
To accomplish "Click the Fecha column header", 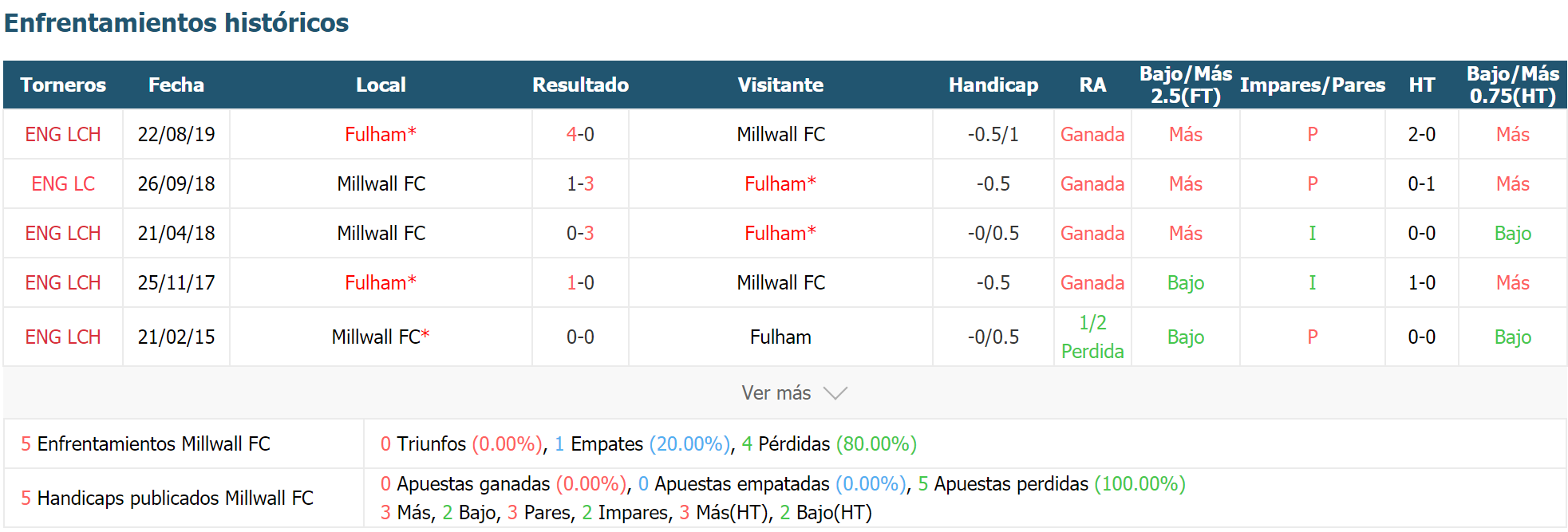I will click(x=176, y=85).
